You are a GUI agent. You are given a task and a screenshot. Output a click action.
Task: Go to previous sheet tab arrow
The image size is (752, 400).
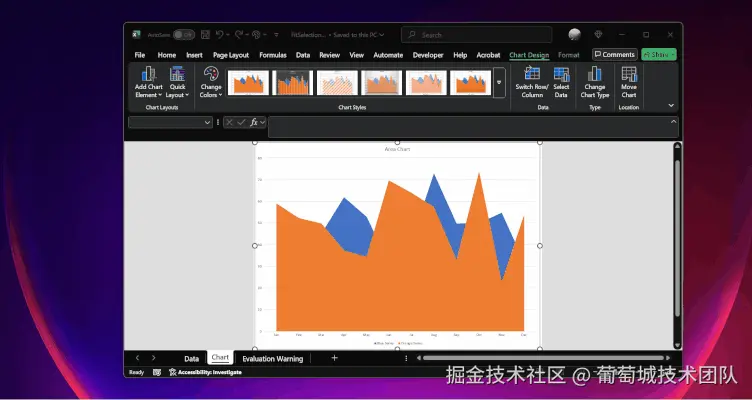coord(138,358)
